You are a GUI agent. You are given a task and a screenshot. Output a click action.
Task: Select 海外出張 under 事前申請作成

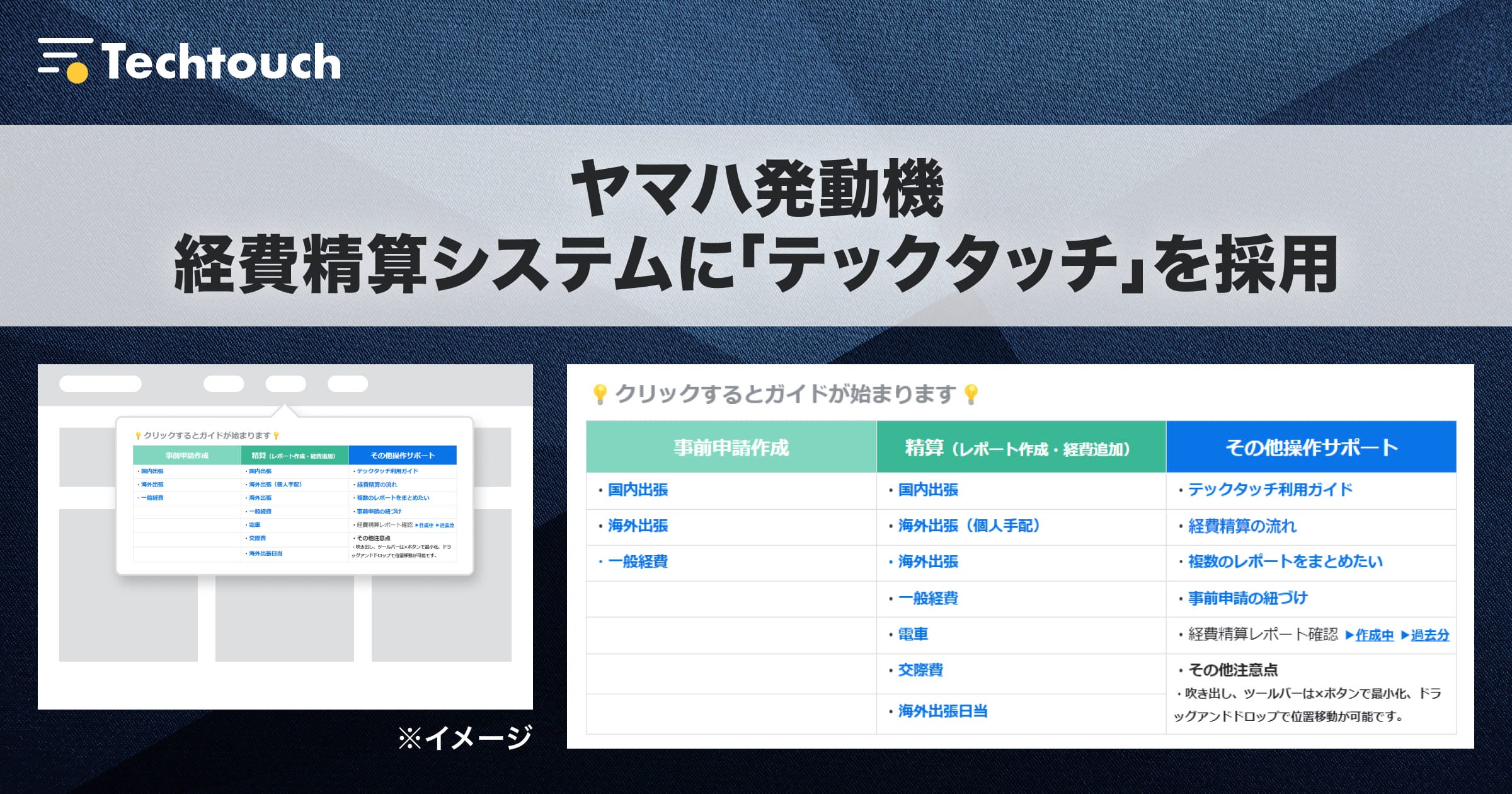[638, 526]
